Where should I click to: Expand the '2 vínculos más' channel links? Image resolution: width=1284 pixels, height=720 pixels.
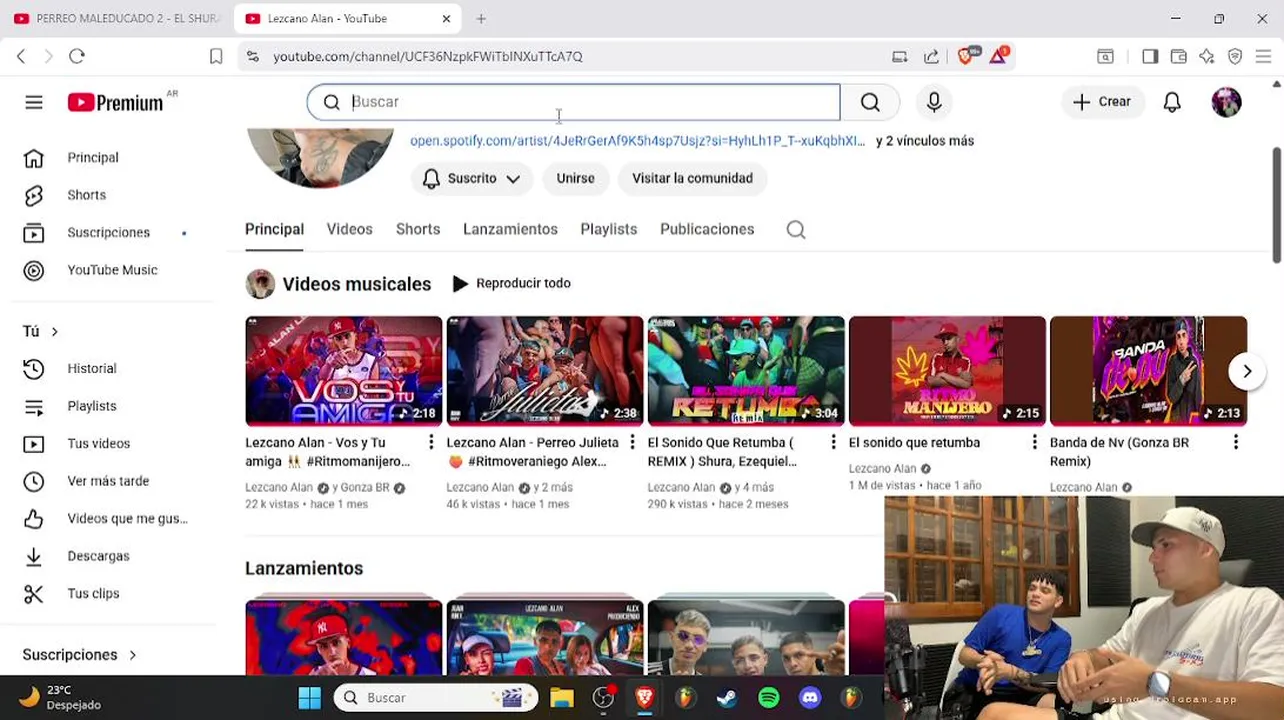[x=925, y=141]
